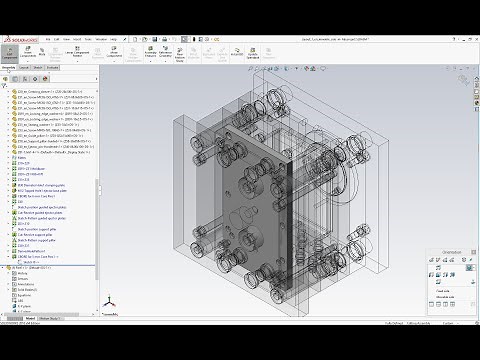The height and width of the screenshot is (360, 480).
Task: Open the Reference Geometry tool
Action: (x=165, y=52)
